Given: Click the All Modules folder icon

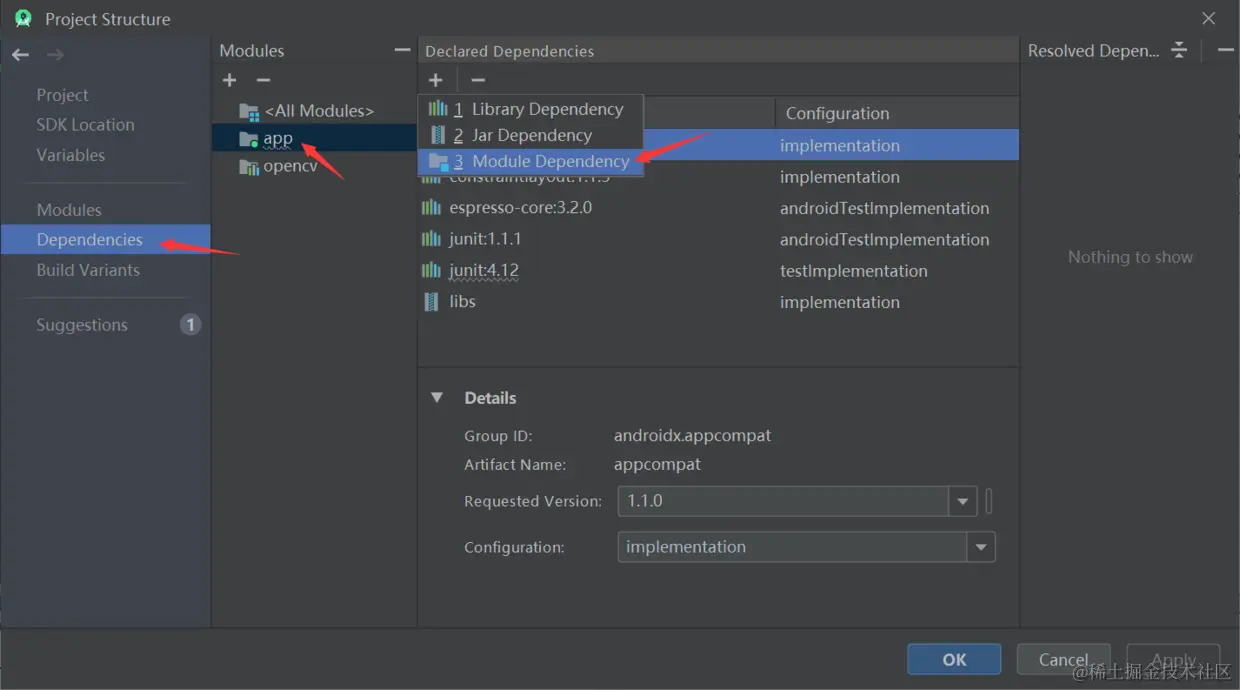Looking at the screenshot, I should coord(249,111).
